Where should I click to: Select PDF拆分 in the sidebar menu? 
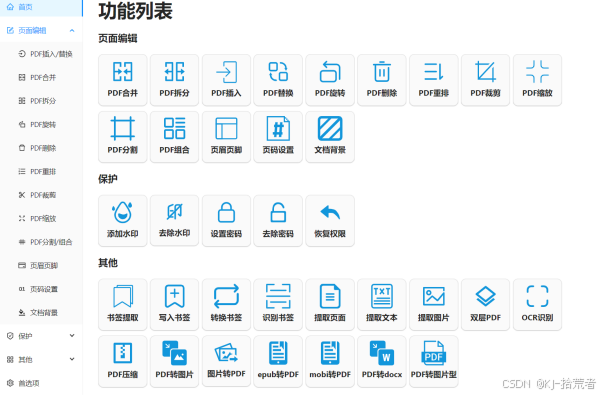pyautogui.click(x=41, y=101)
